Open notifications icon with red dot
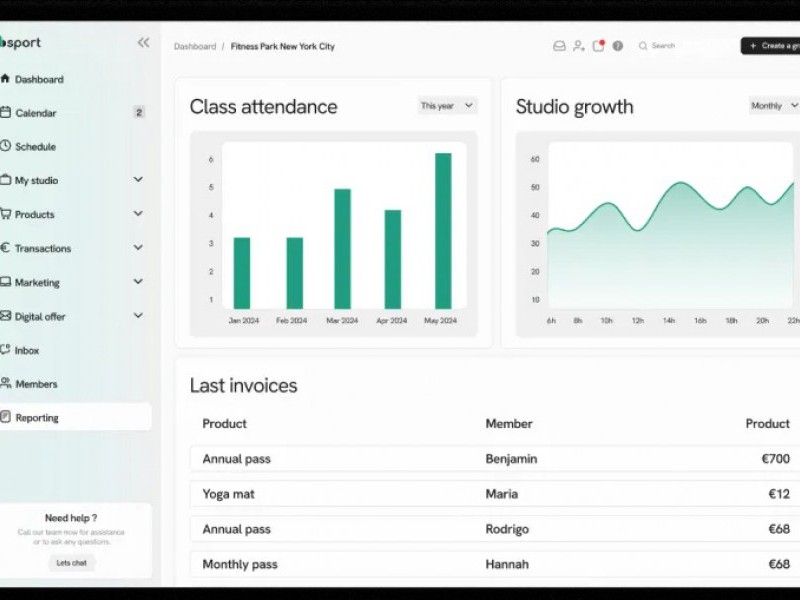This screenshot has width=800, height=600. (598, 46)
